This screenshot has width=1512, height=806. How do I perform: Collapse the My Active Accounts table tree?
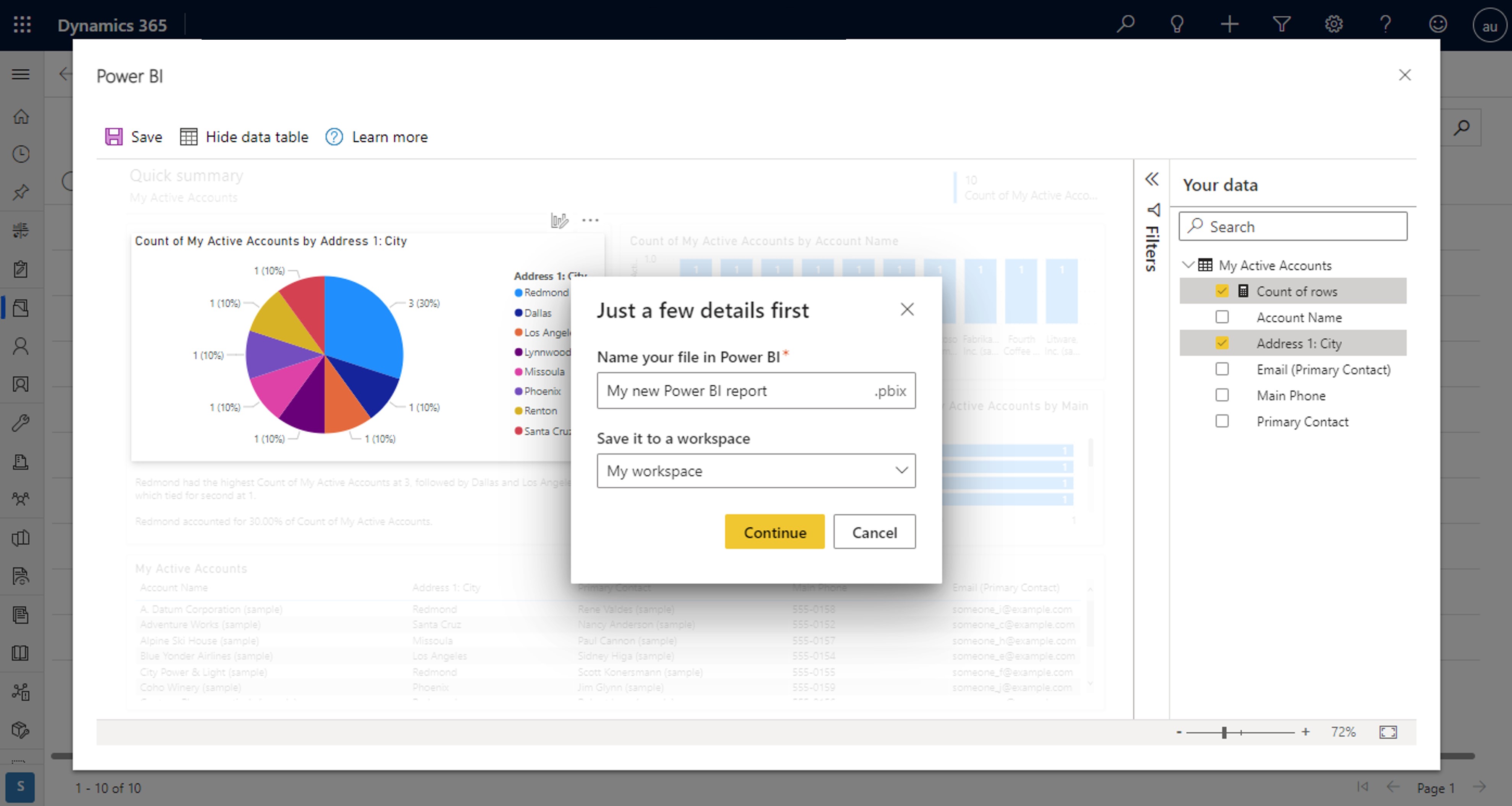pyautogui.click(x=1188, y=265)
